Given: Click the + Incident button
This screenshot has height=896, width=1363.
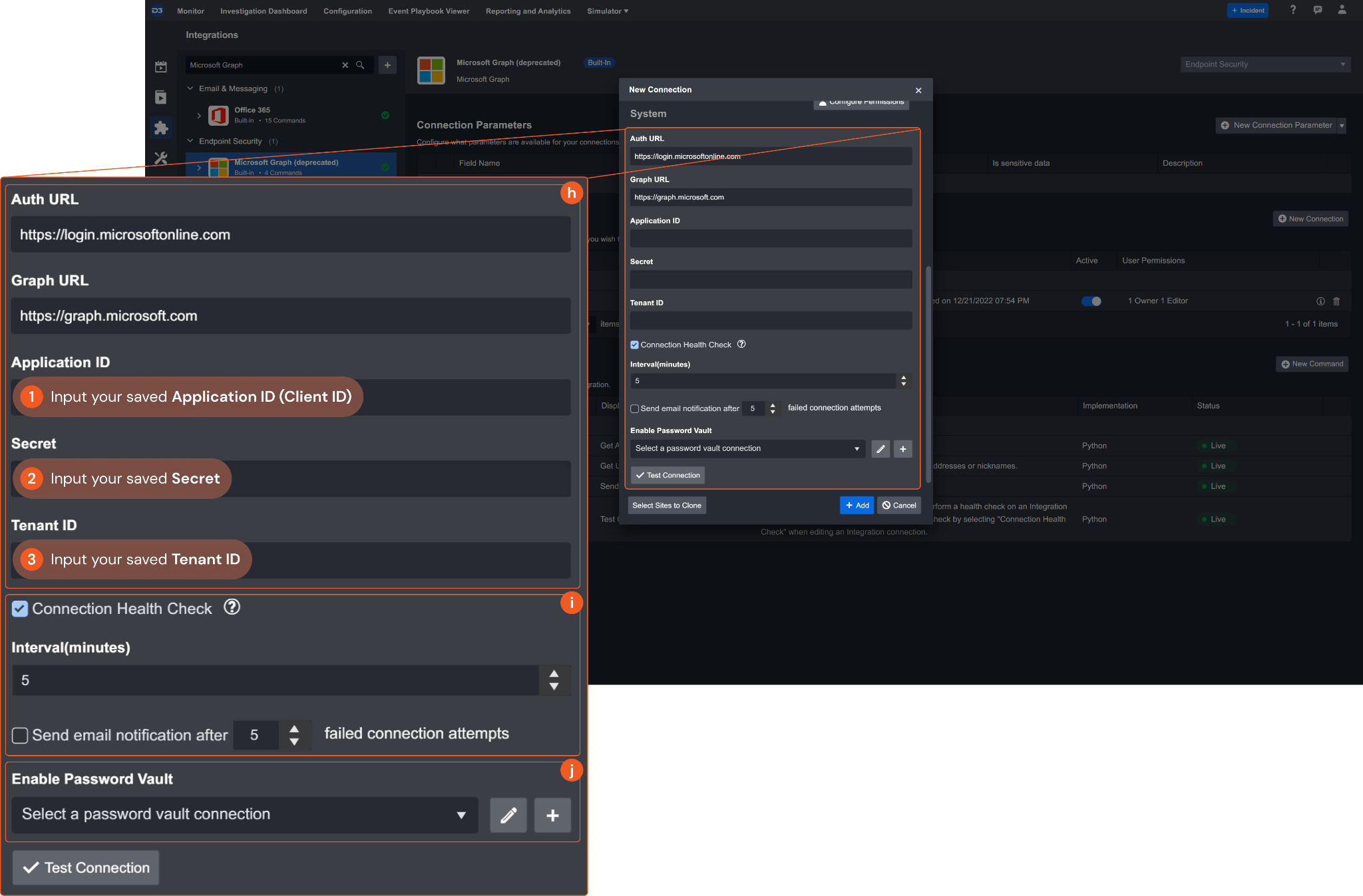Looking at the screenshot, I should point(1248,11).
